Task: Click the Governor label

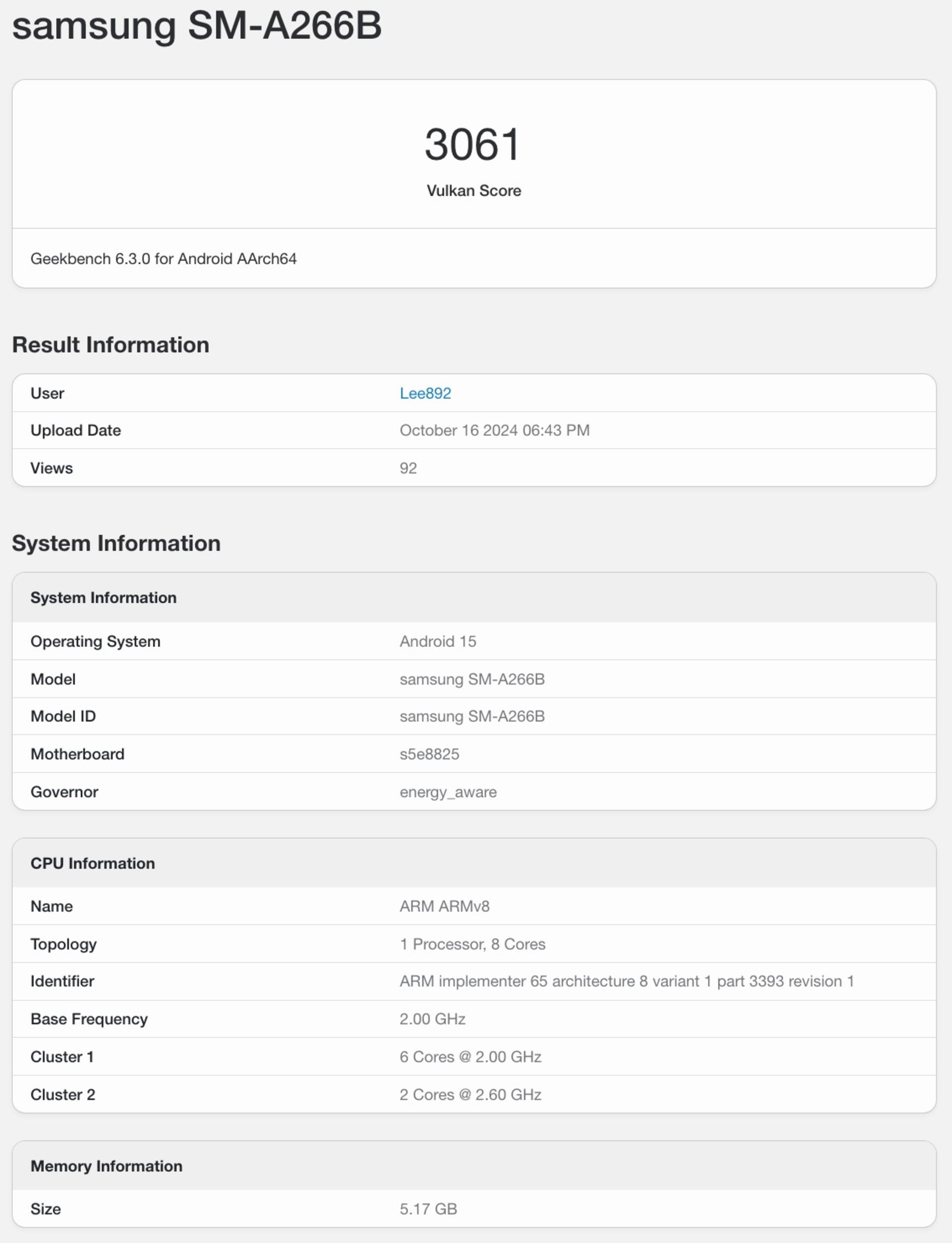Action: (64, 792)
